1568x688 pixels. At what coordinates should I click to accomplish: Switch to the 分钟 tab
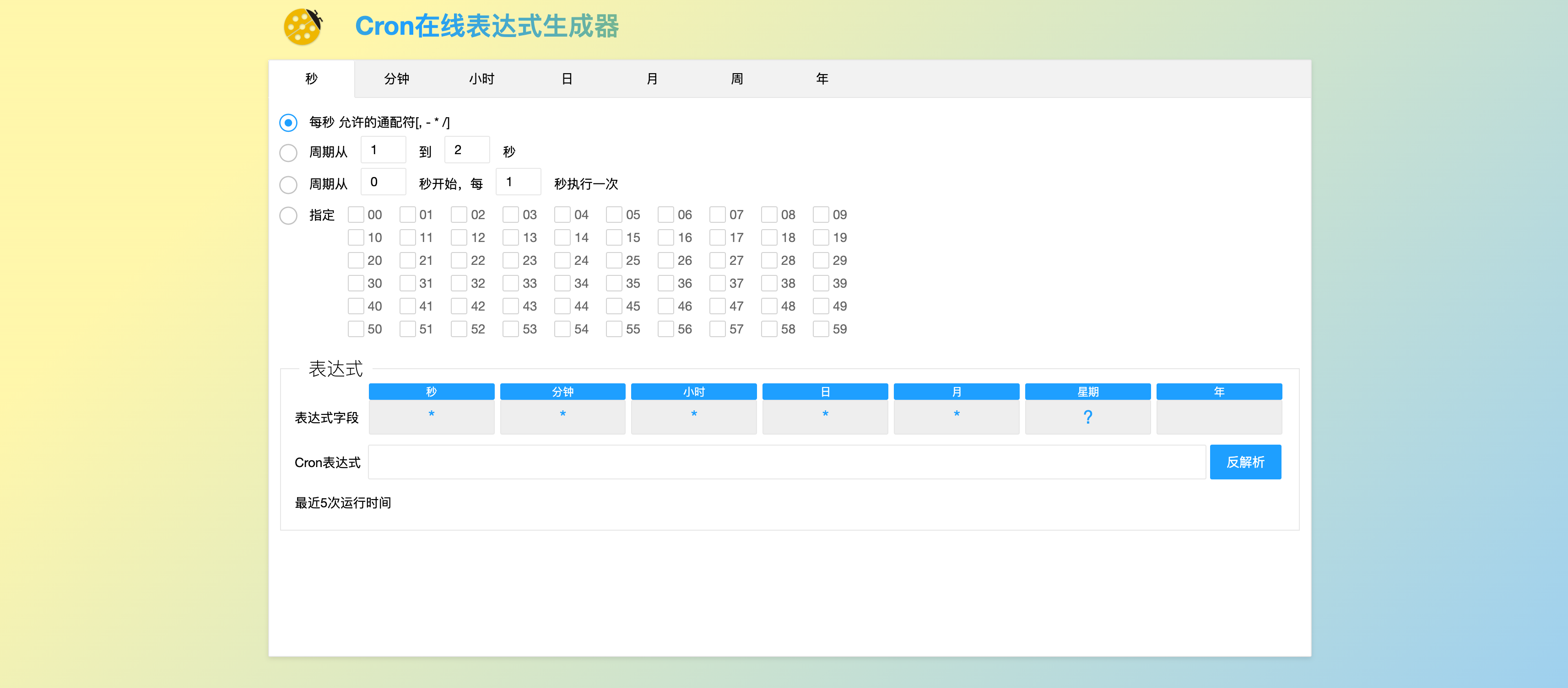[x=397, y=79]
